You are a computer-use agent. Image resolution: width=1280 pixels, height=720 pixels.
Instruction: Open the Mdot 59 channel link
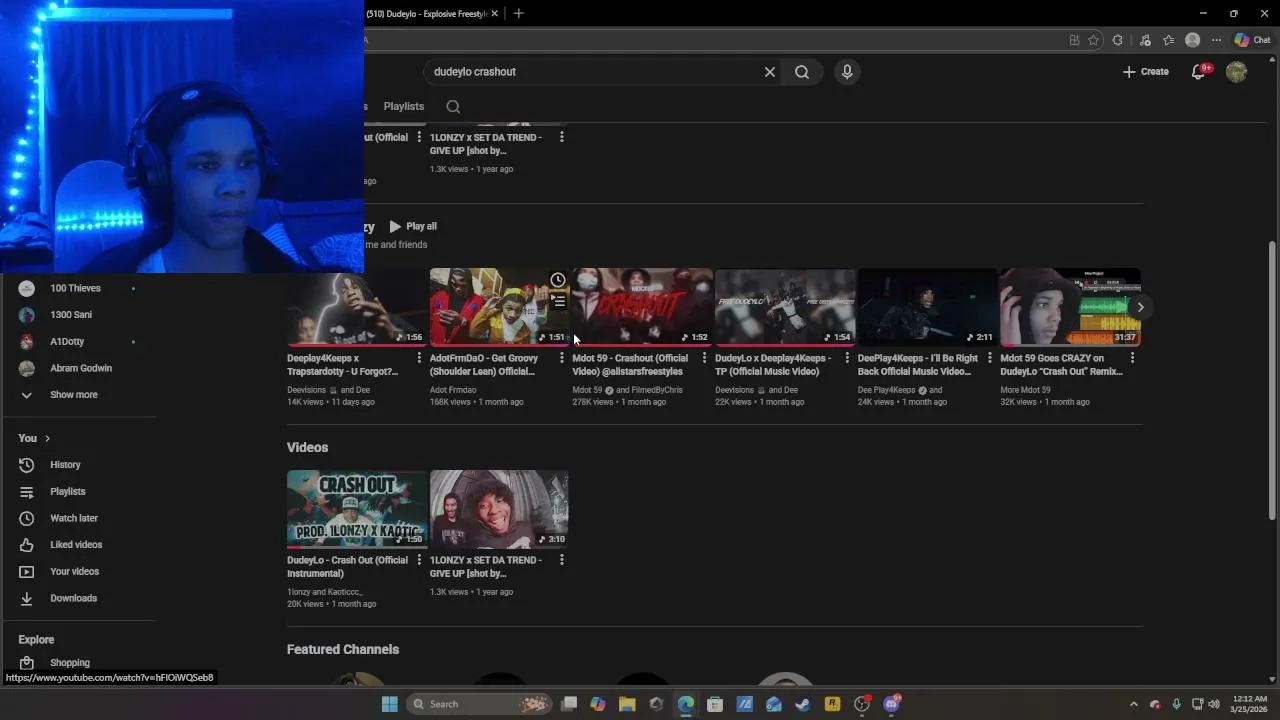click(x=587, y=390)
